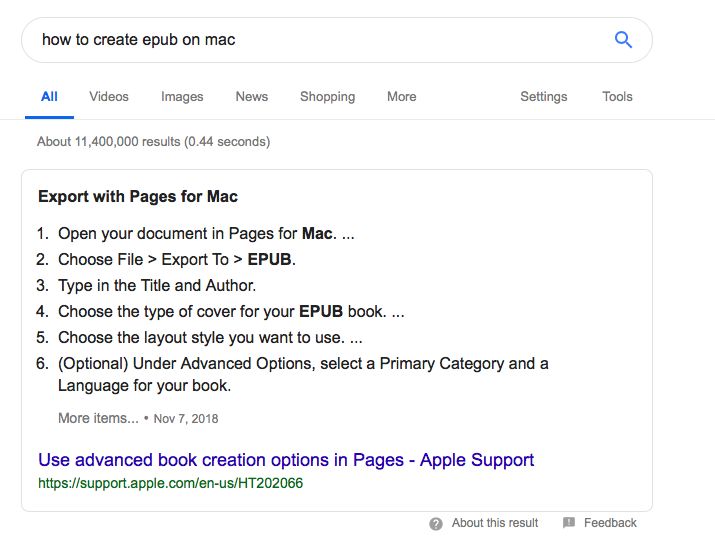Click the 'About this result' text
The image size is (715, 552).
[495, 523]
